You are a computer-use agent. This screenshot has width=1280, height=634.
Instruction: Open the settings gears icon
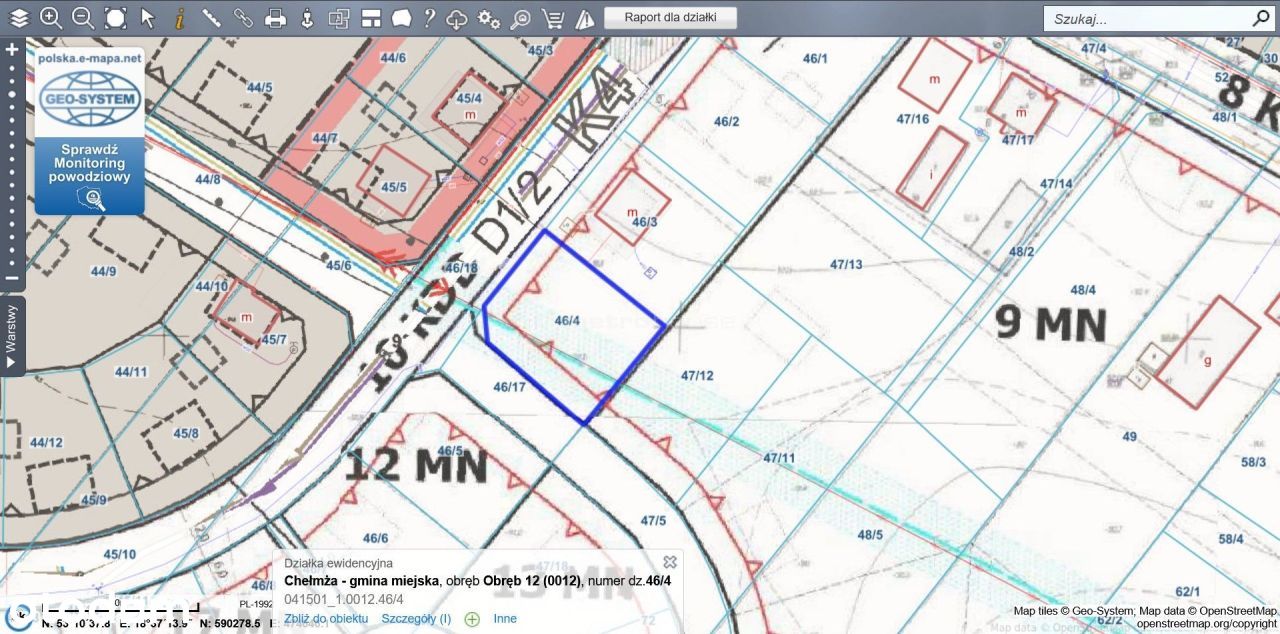(488, 18)
